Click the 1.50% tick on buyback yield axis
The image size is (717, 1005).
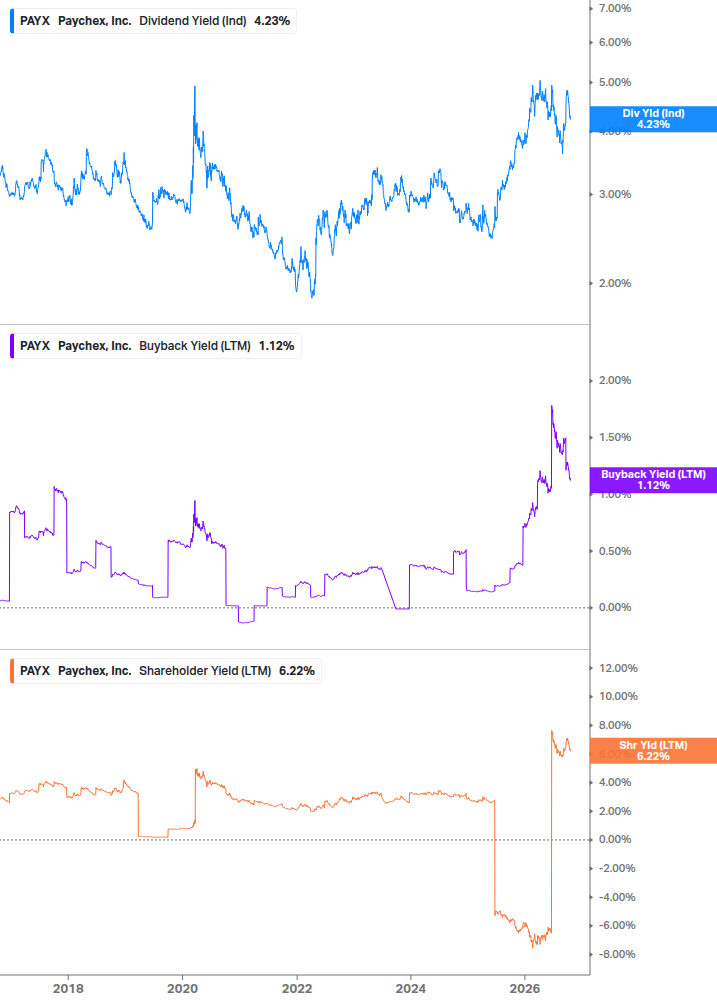tap(614, 437)
